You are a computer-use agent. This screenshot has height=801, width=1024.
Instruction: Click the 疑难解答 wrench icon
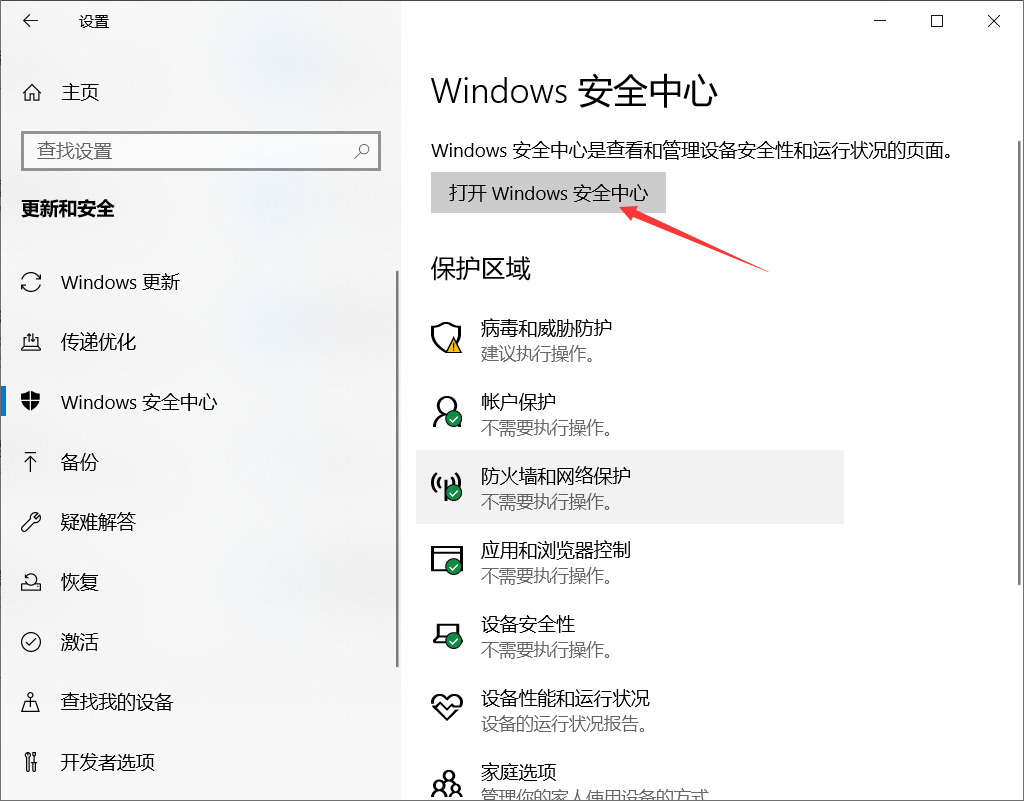pos(31,522)
